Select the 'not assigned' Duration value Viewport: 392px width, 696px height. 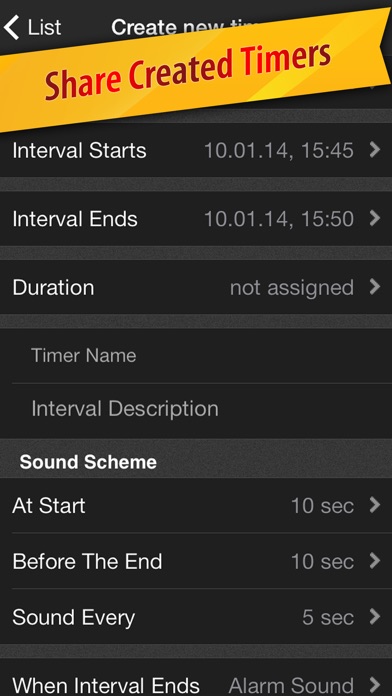pos(292,288)
